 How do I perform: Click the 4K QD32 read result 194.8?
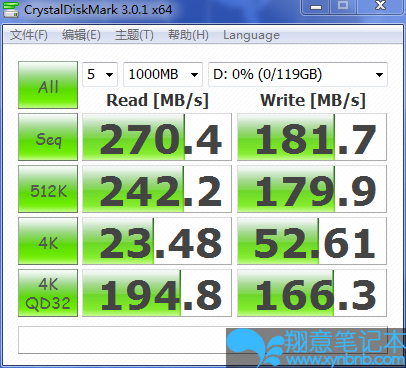[157, 293]
